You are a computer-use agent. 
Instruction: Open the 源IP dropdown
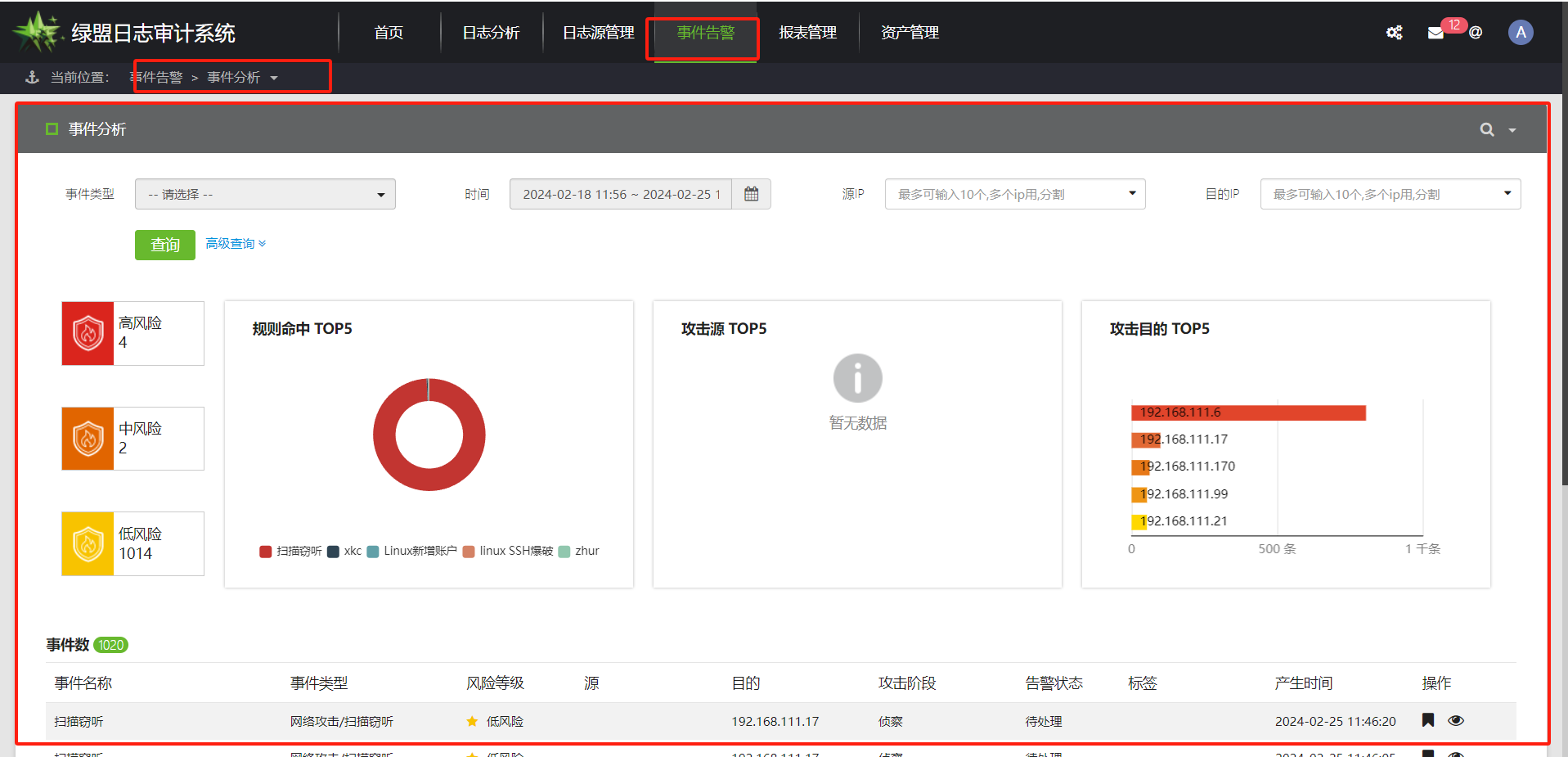[x=1015, y=194]
